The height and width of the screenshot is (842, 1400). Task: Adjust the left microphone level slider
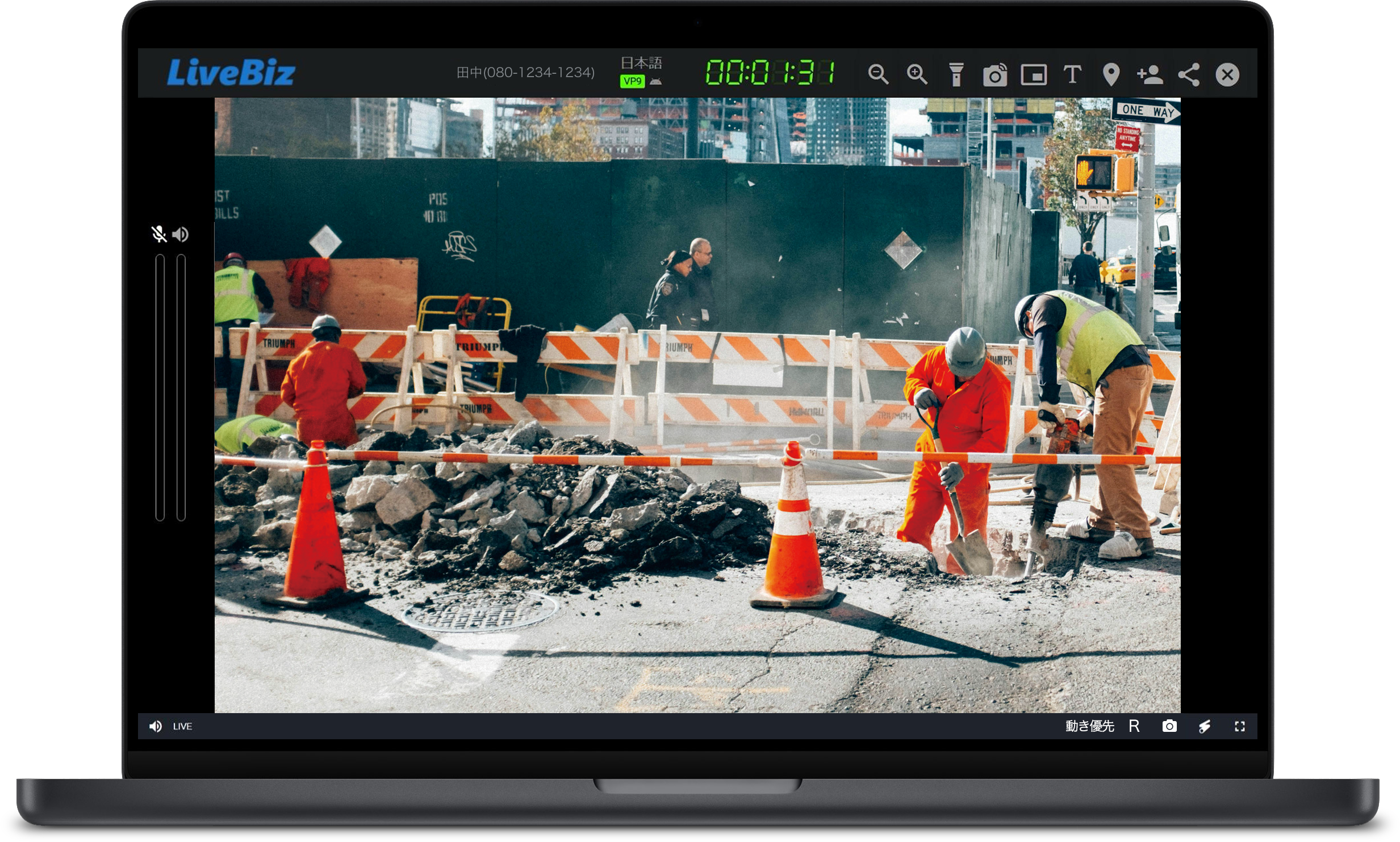pos(160,387)
